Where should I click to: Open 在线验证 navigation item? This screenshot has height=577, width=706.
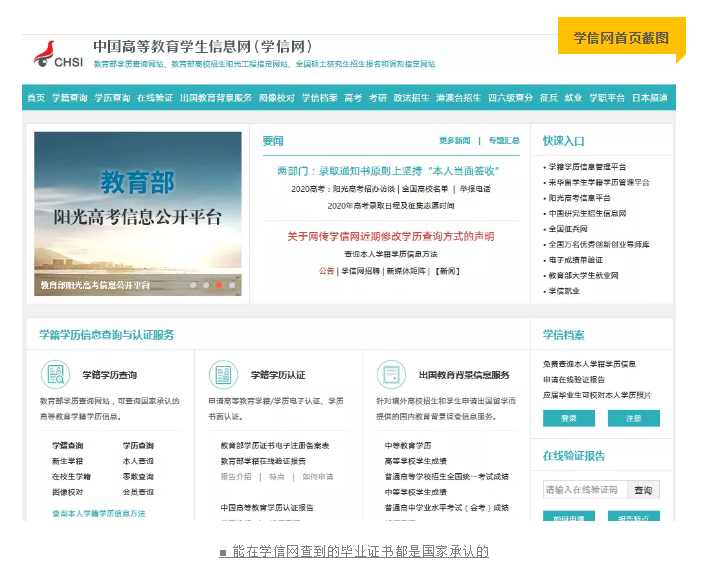tap(155, 98)
